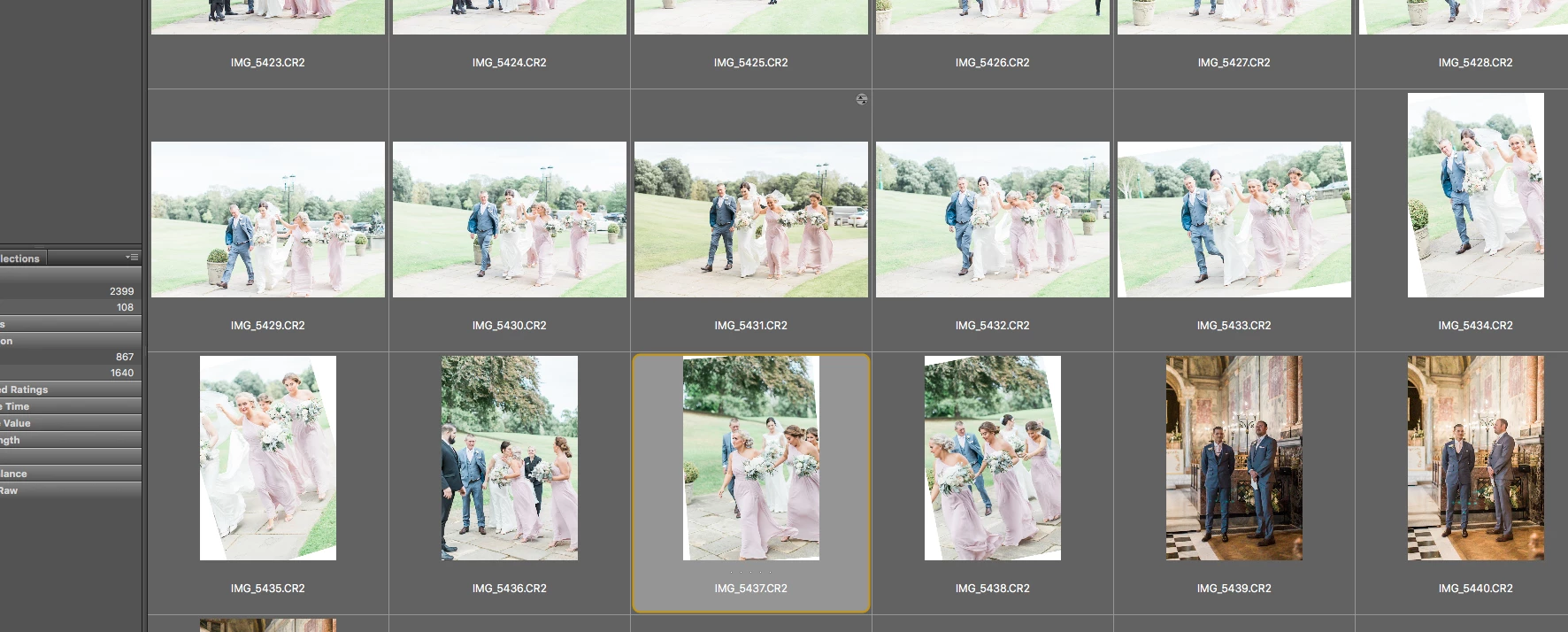This screenshot has height=632, width=1568.
Task: Expand the Value filter section header
Action: [x=71, y=423]
